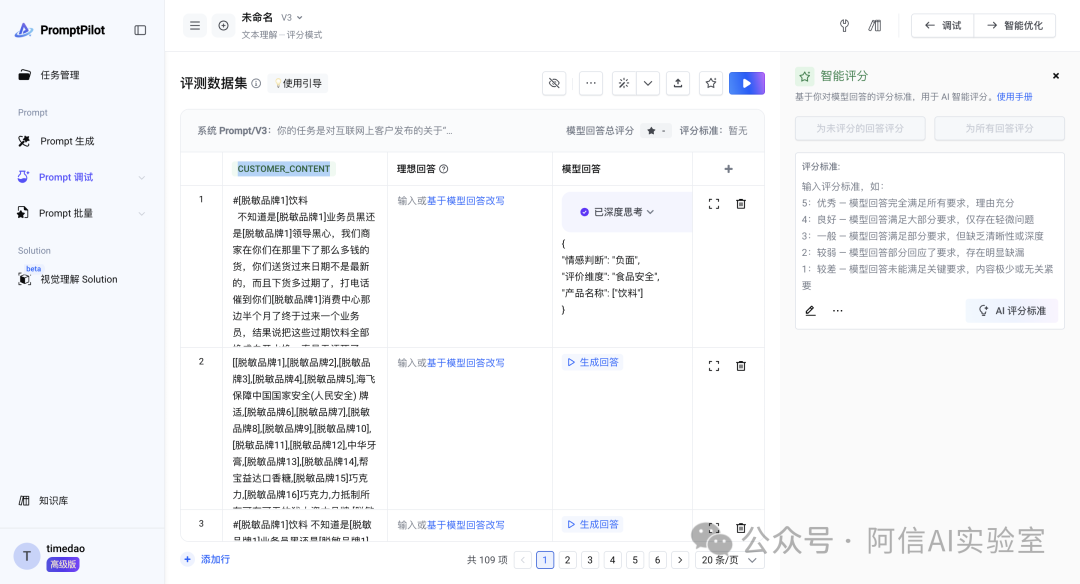Click the blue run play button
Viewport: 1080px width, 584px height.
pos(747,83)
